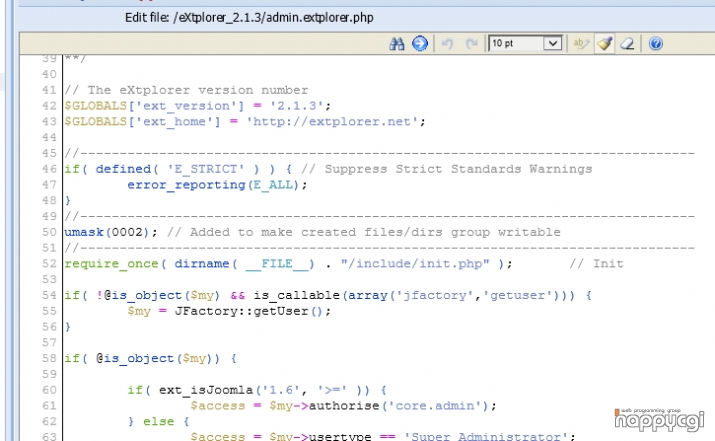This screenshot has width=715, height=441.
Task: Click is_callable on line 54
Action: (297, 295)
